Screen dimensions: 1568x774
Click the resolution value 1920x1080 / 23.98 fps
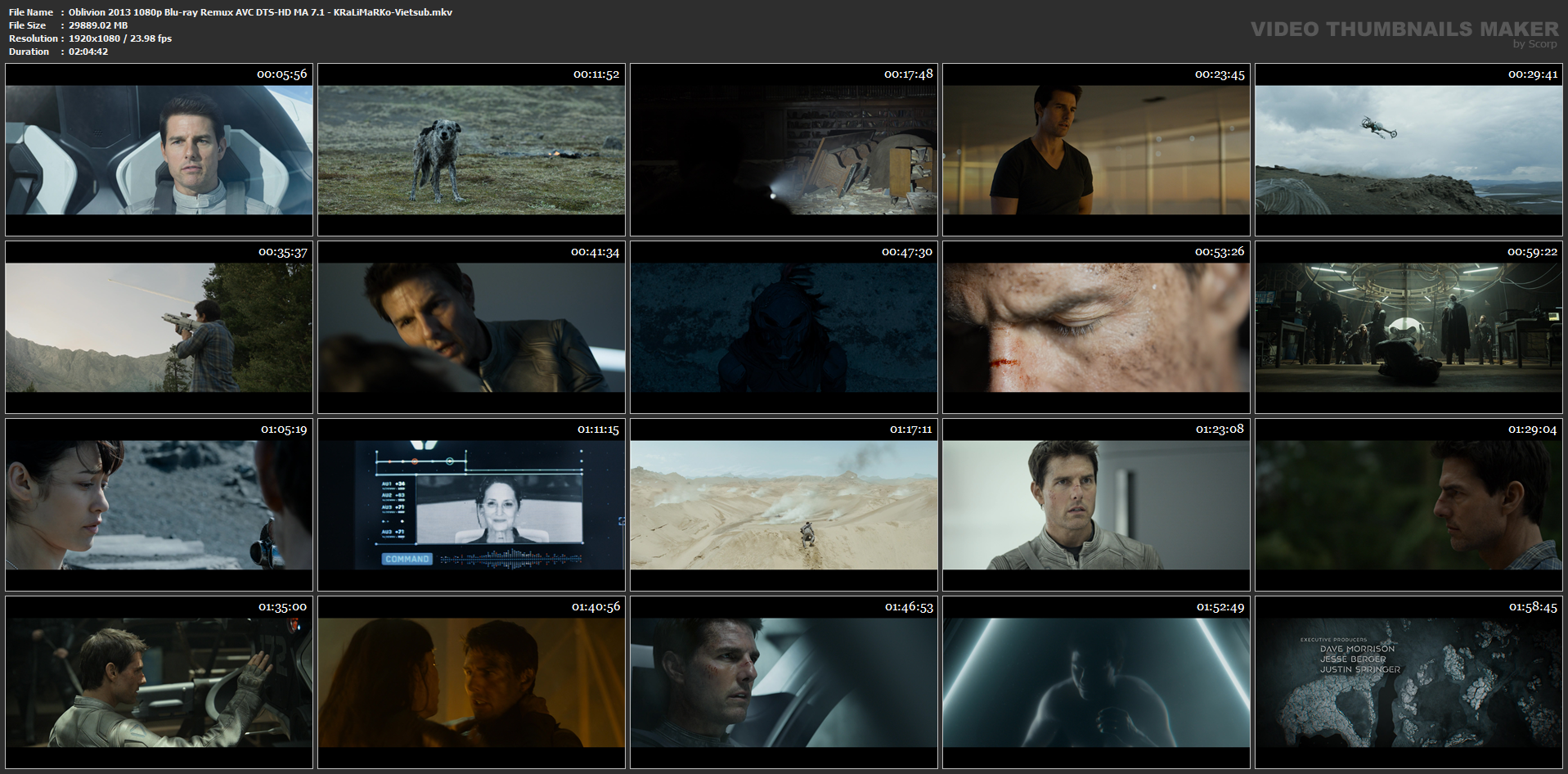tap(120, 38)
